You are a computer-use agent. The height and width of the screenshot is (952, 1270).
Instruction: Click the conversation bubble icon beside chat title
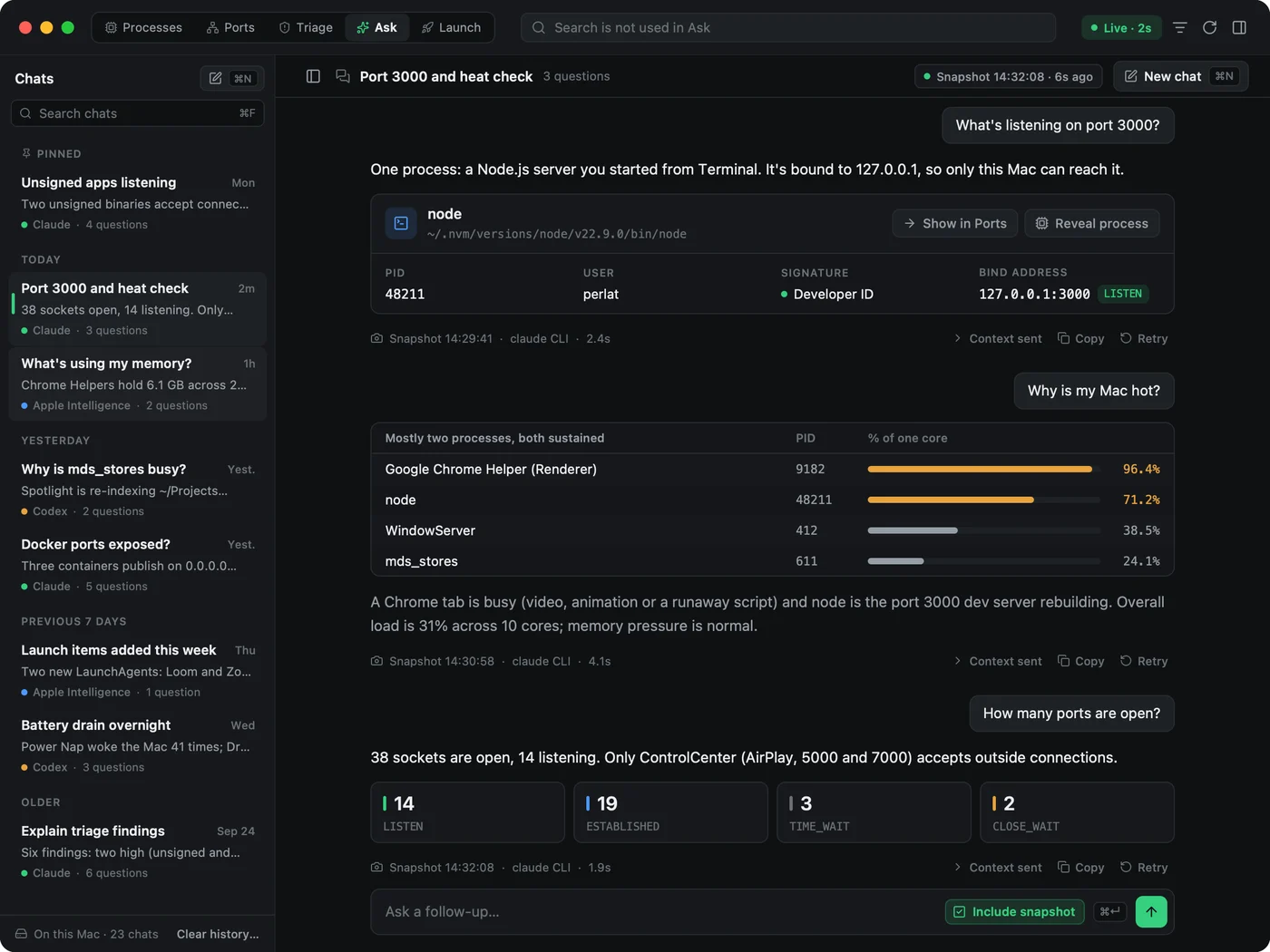point(343,76)
